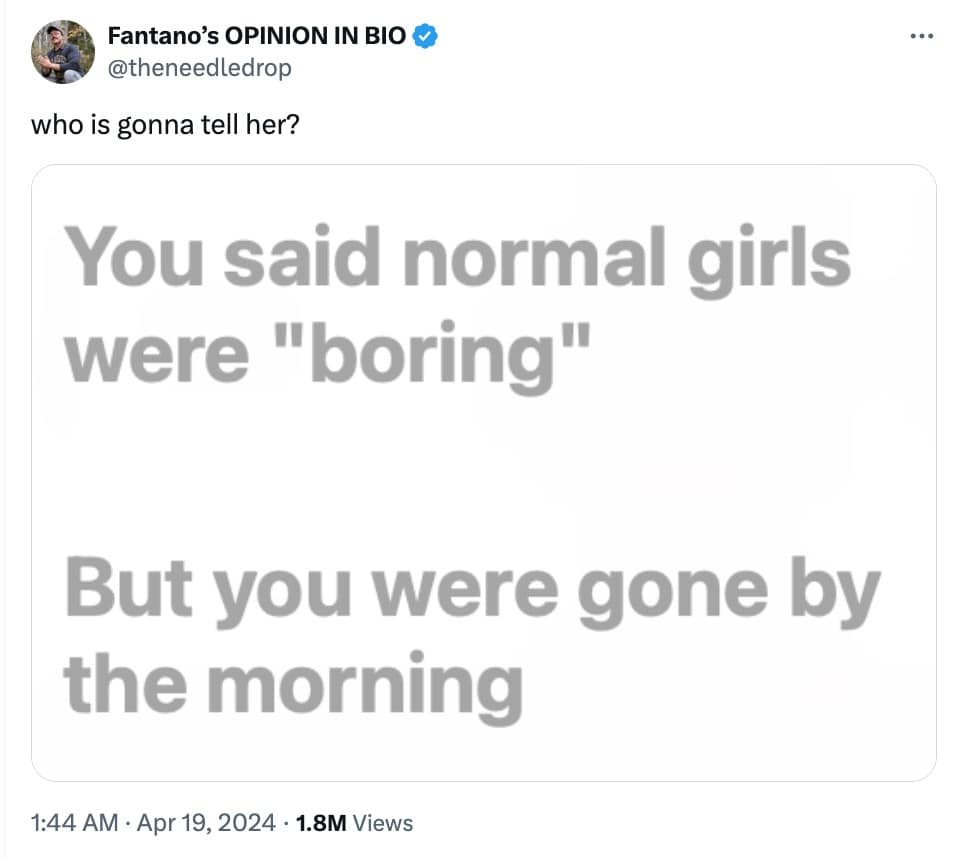Screen dimensions: 962x858
Task: Open the three-dot more options menu
Action: (x=921, y=37)
